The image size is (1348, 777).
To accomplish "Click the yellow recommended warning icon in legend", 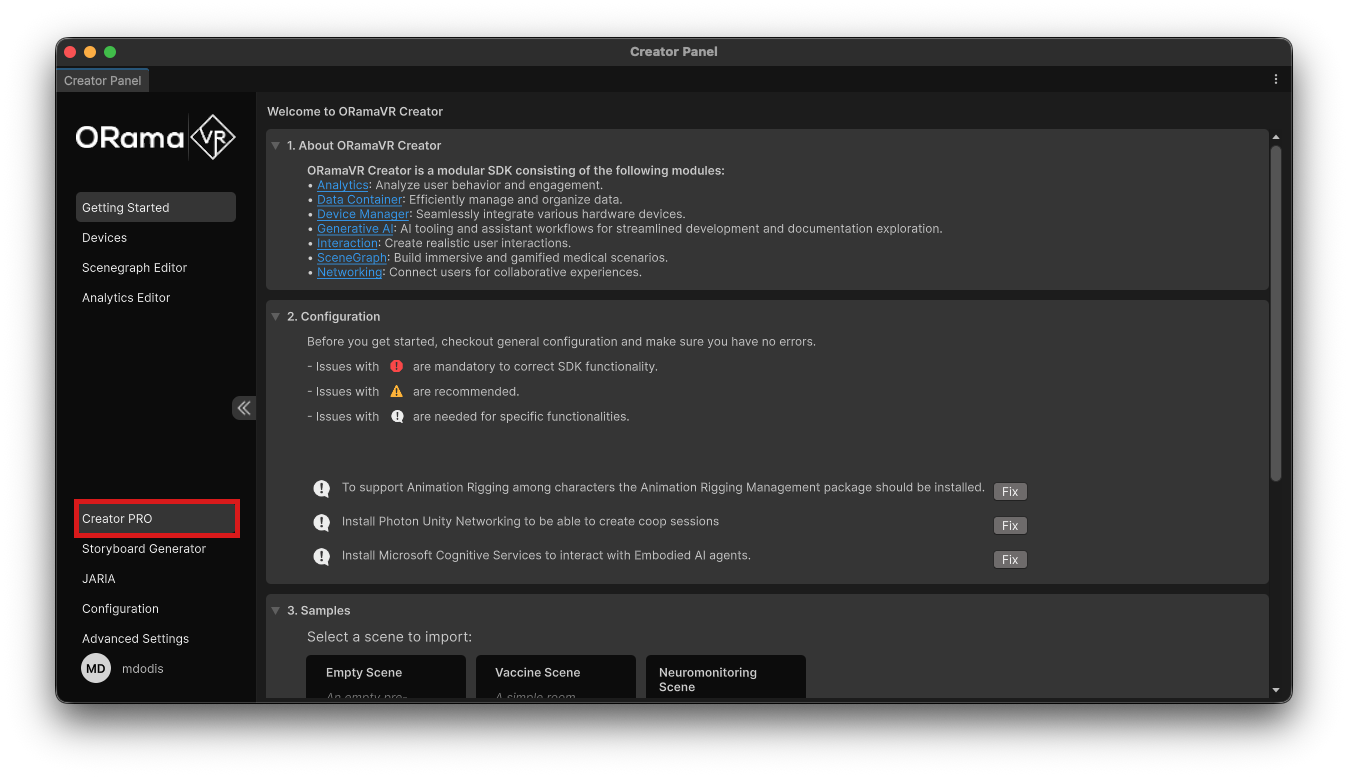I will 397,392.
